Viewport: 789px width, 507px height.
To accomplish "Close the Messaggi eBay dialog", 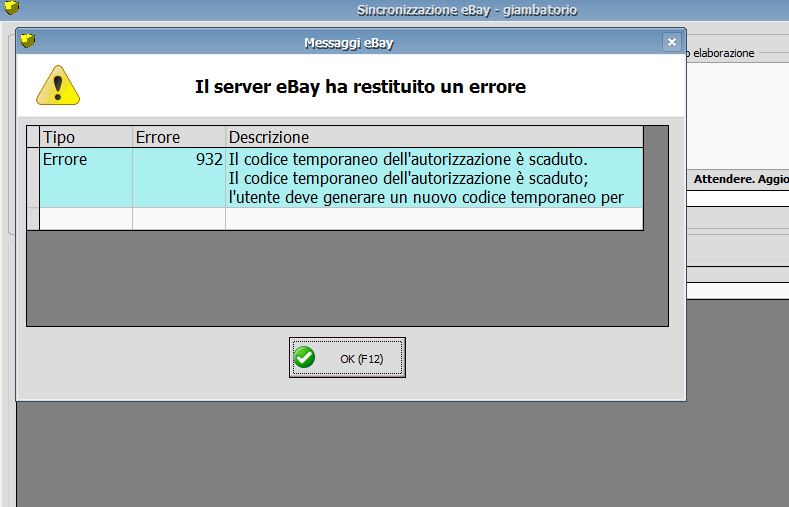I will [x=672, y=42].
